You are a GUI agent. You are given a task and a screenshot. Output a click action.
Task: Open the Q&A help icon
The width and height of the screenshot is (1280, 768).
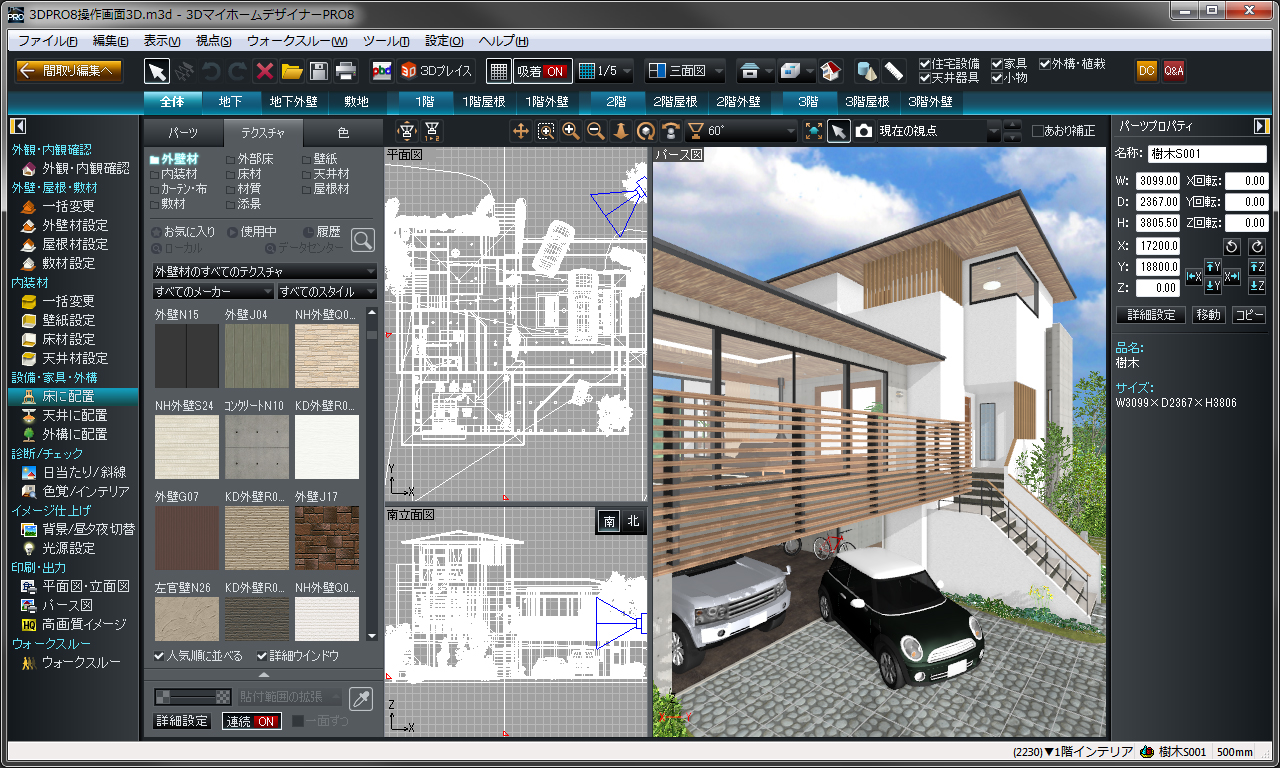pos(1174,71)
